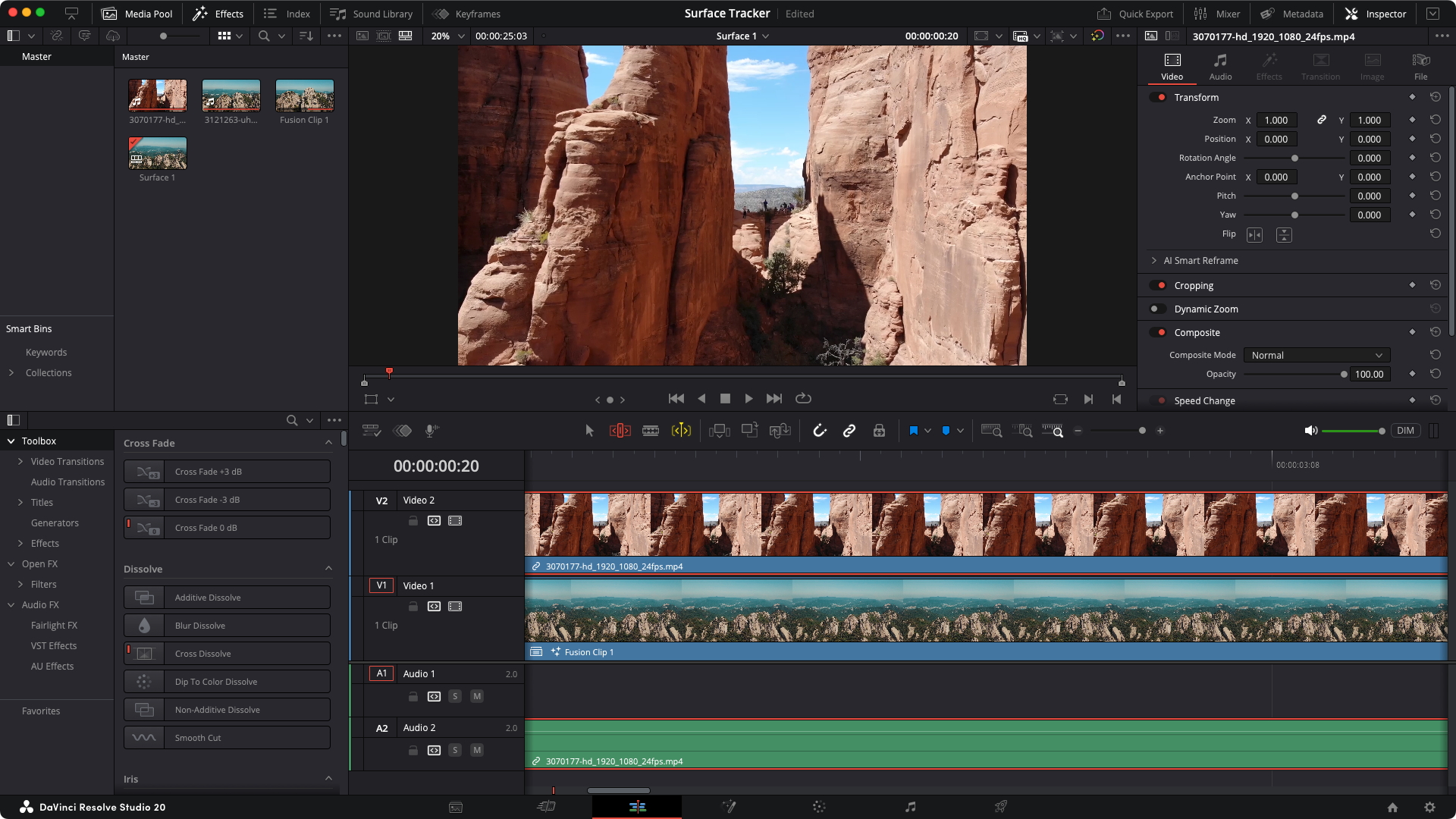Disable the Transform section toggle

(1158, 97)
